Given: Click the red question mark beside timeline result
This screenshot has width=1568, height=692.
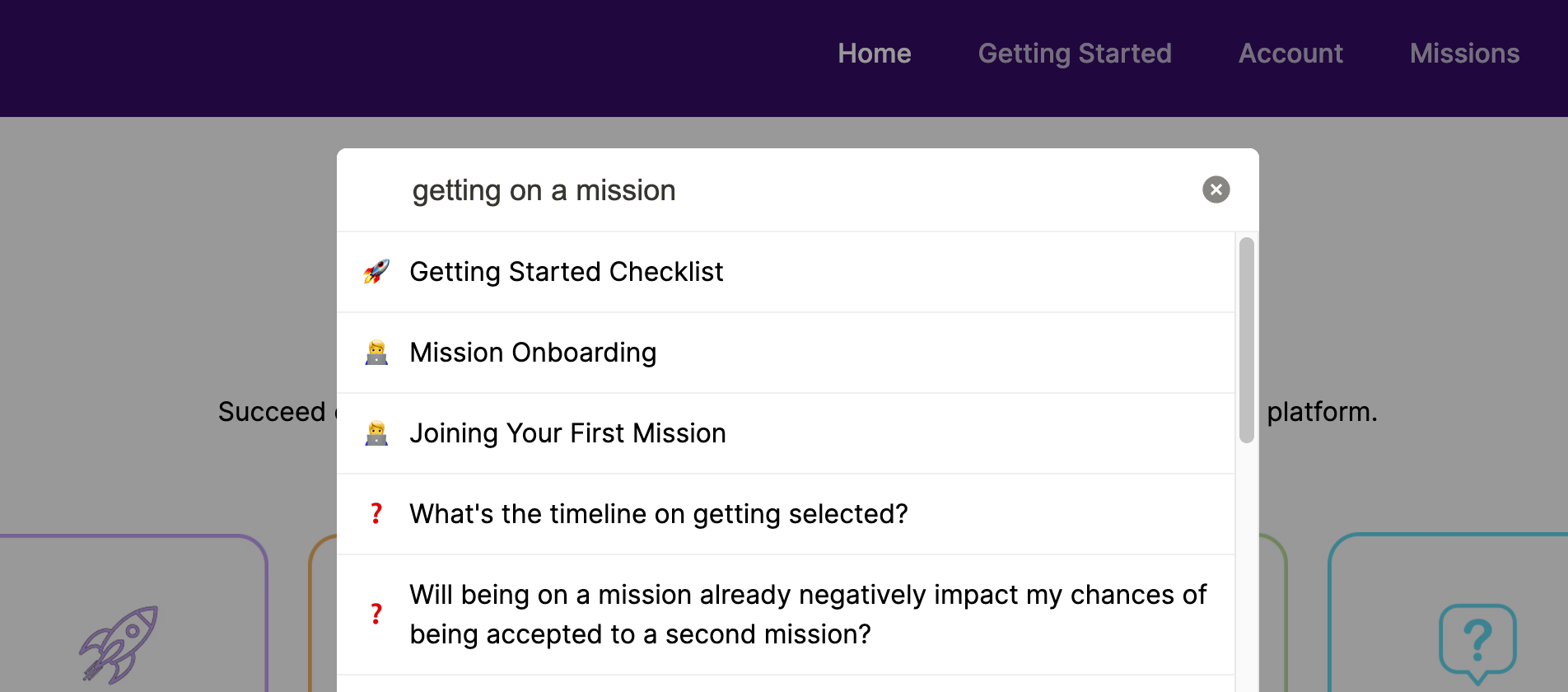Looking at the screenshot, I should pyautogui.click(x=376, y=514).
